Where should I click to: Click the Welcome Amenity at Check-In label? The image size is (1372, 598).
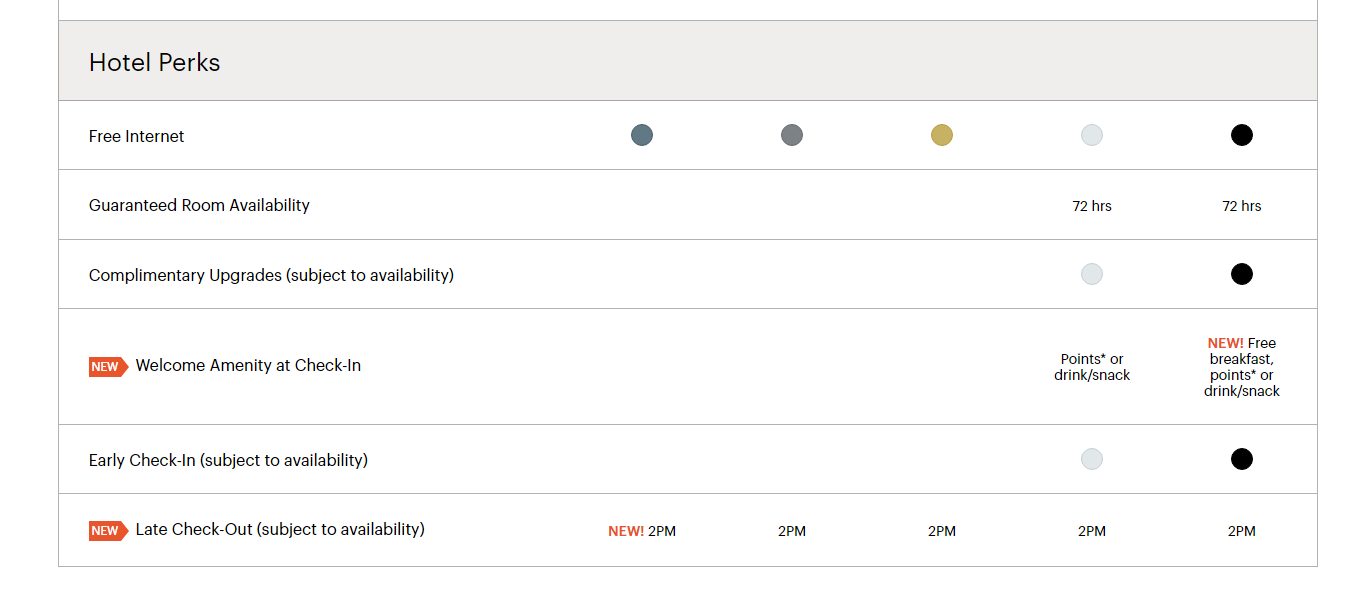click(x=248, y=365)
